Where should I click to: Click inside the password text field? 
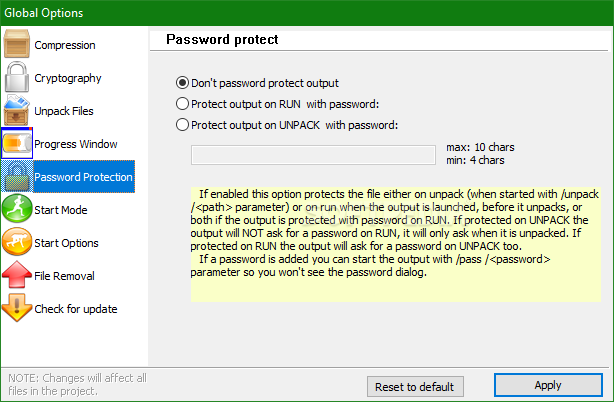[x=313, y=155]
